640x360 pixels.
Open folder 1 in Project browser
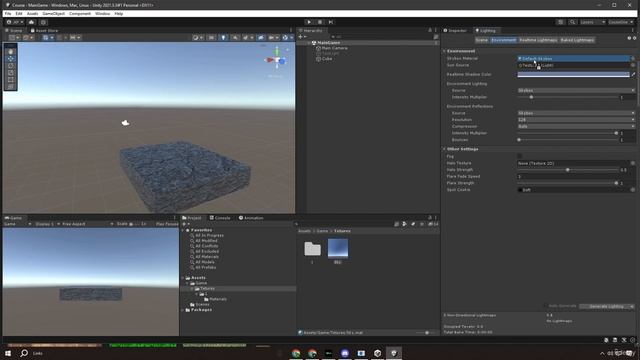point(312,249)
